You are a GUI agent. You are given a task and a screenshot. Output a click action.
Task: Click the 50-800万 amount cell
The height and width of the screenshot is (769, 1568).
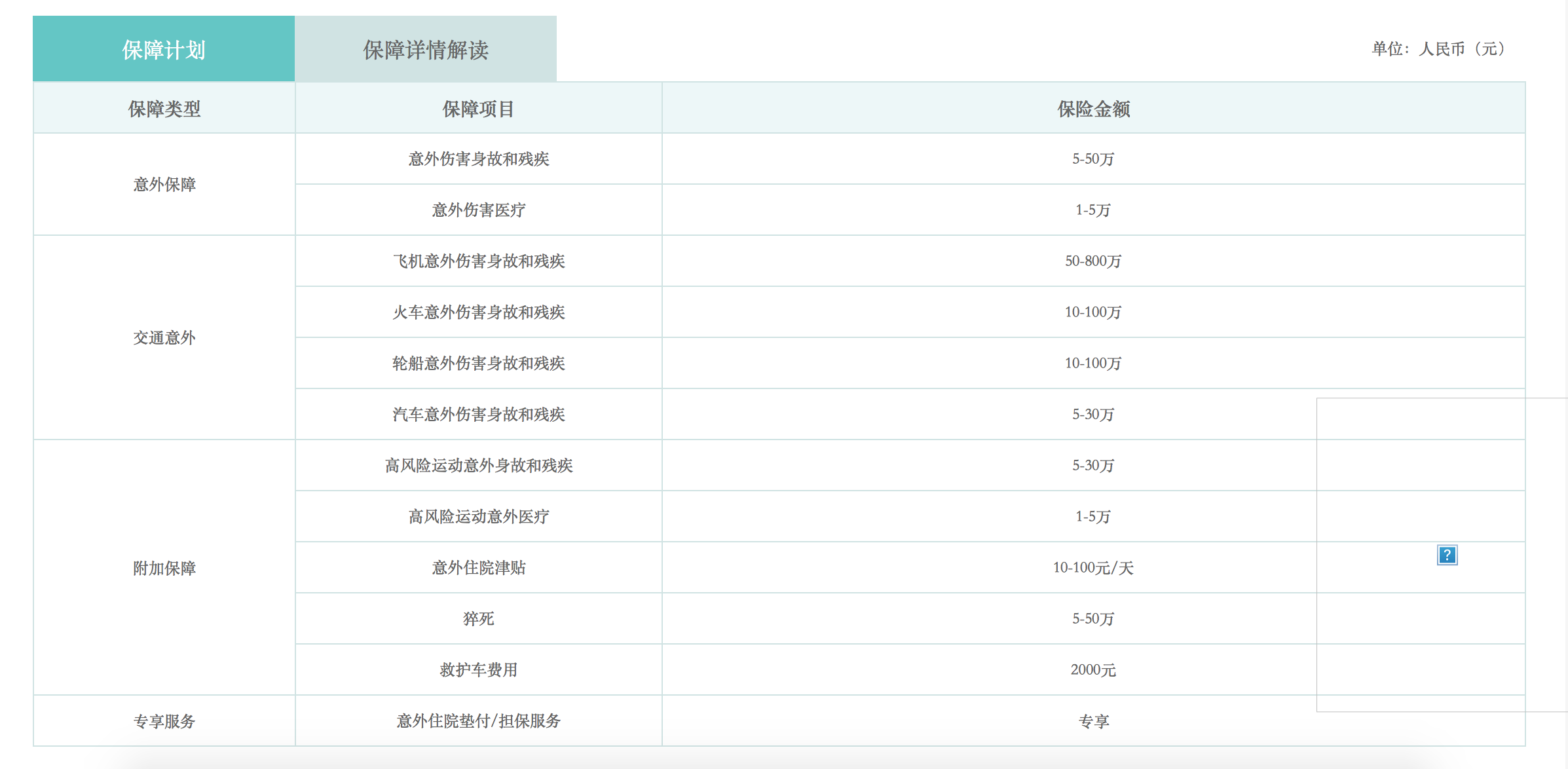tap(1093, 261)
